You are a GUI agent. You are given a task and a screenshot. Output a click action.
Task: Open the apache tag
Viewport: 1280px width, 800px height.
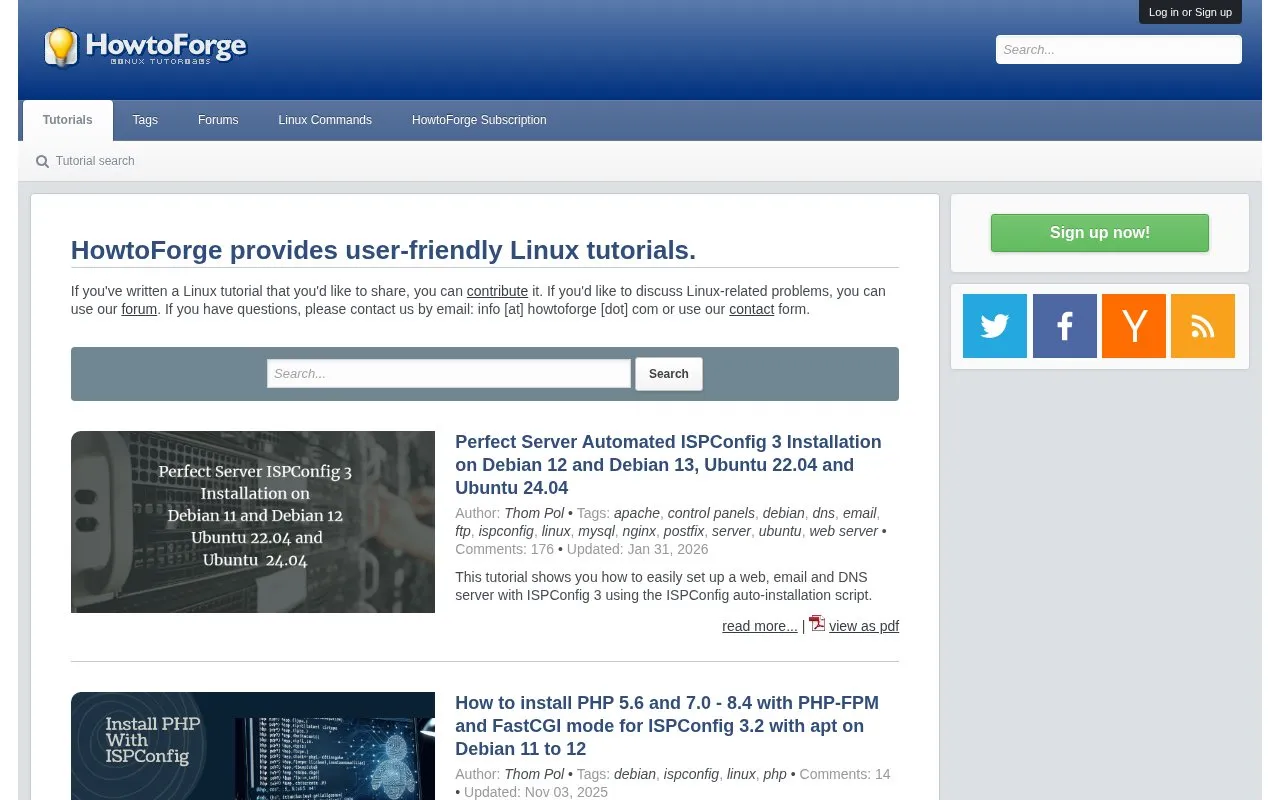[x=637, y=513]
